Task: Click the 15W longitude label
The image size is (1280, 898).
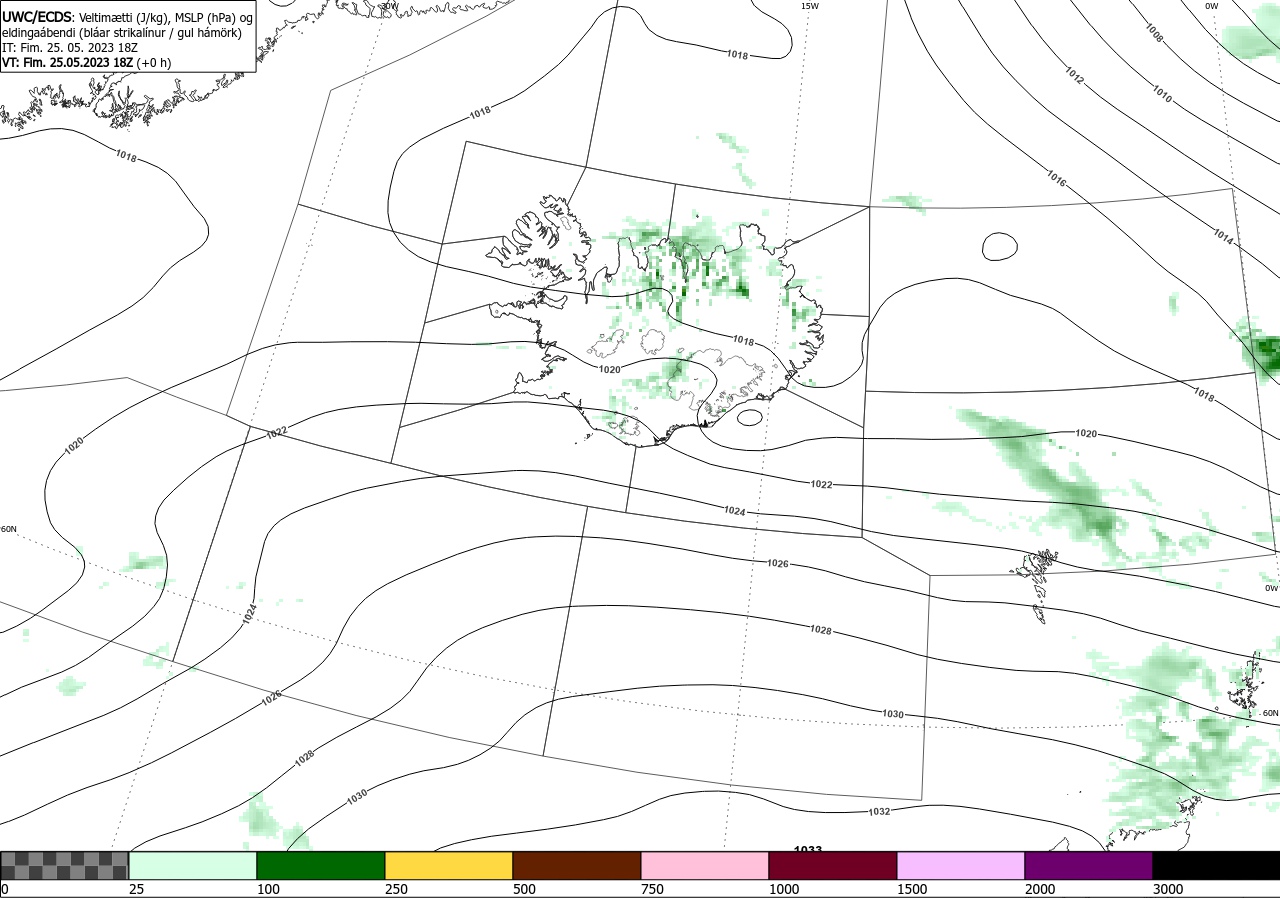Action: 810,6
